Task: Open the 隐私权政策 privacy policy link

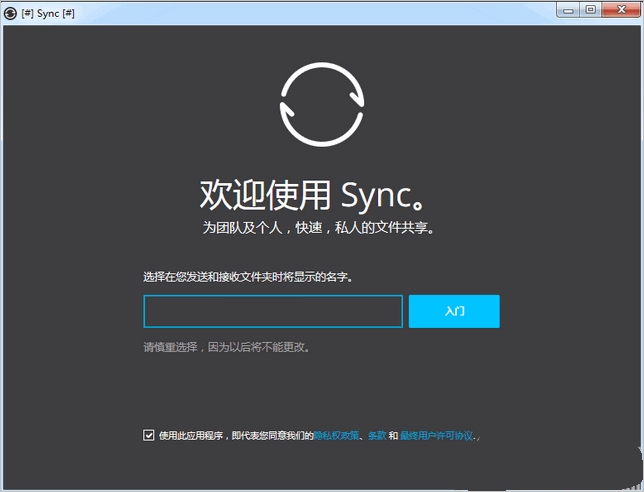Action: click(336, 435)
